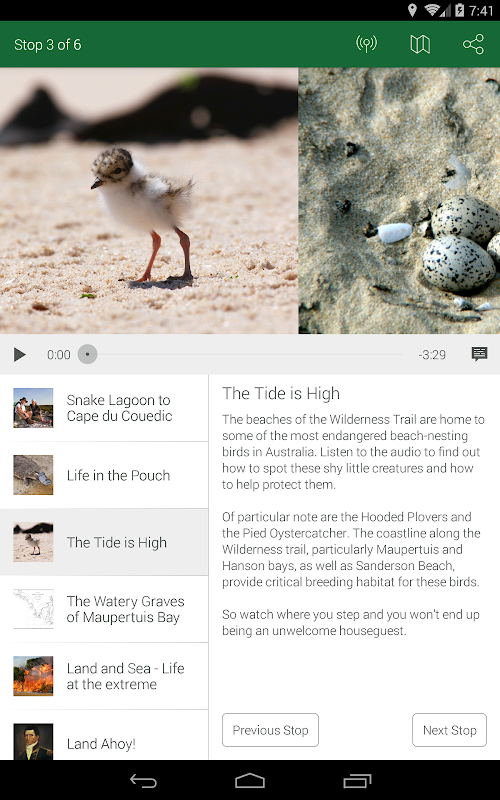Open the Android recent apps icon
Viewport: 500px width, 800px height.
pos(357,781)
